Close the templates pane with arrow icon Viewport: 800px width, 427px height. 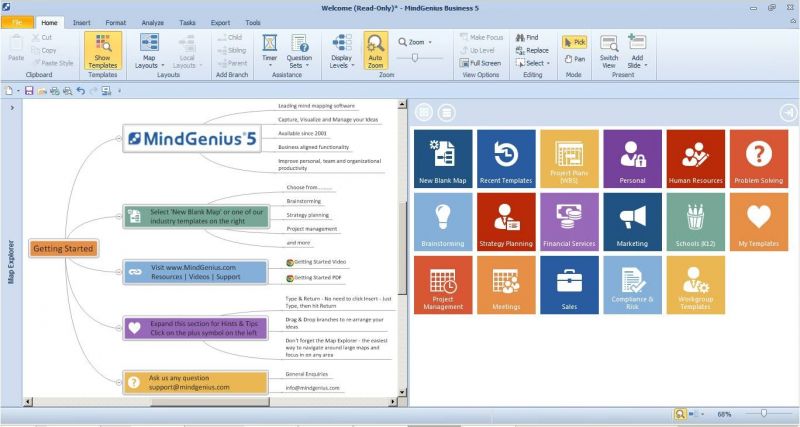(x=789, y=113)
